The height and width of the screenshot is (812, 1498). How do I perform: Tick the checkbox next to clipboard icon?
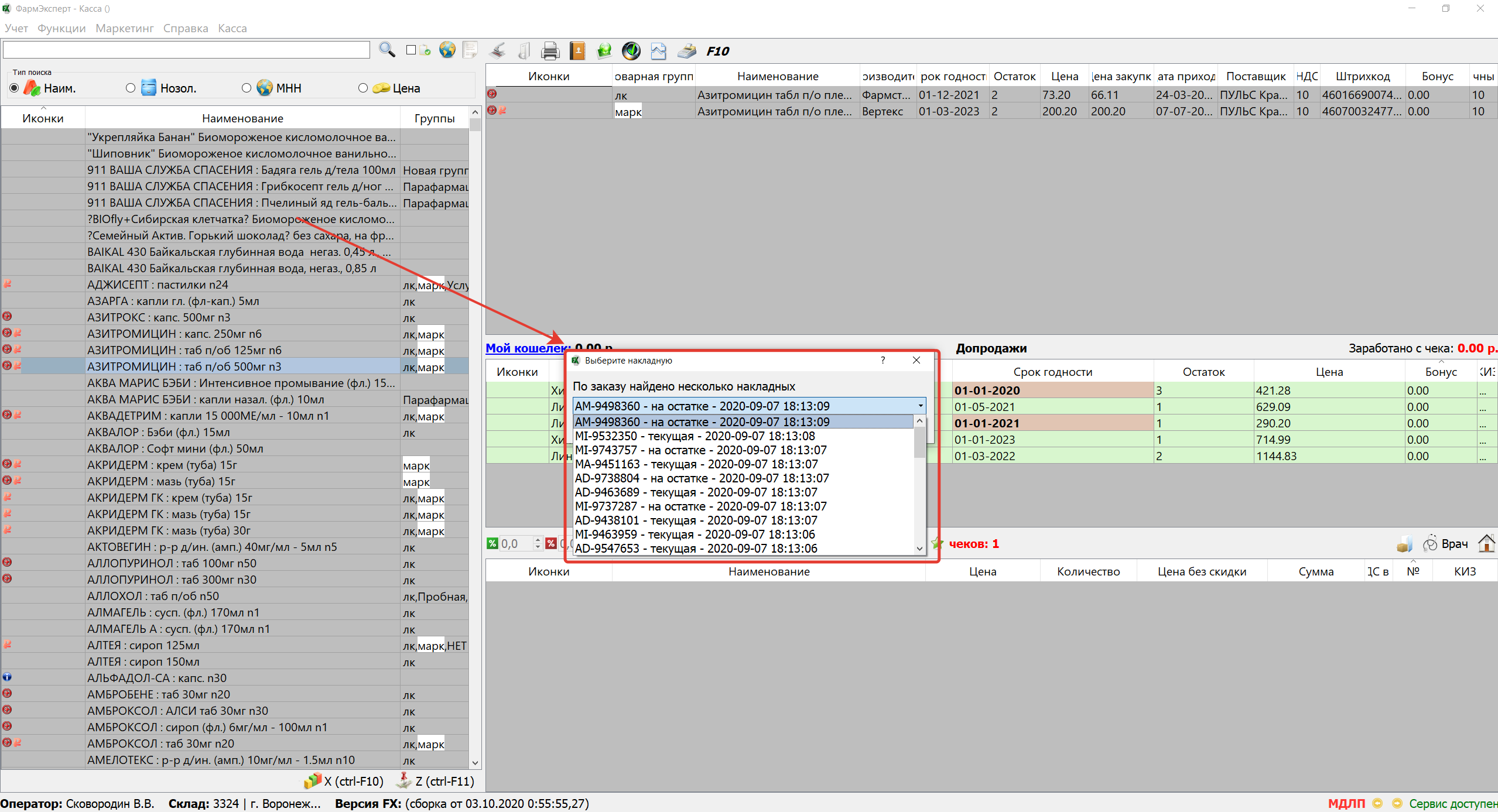pos(411,50)
